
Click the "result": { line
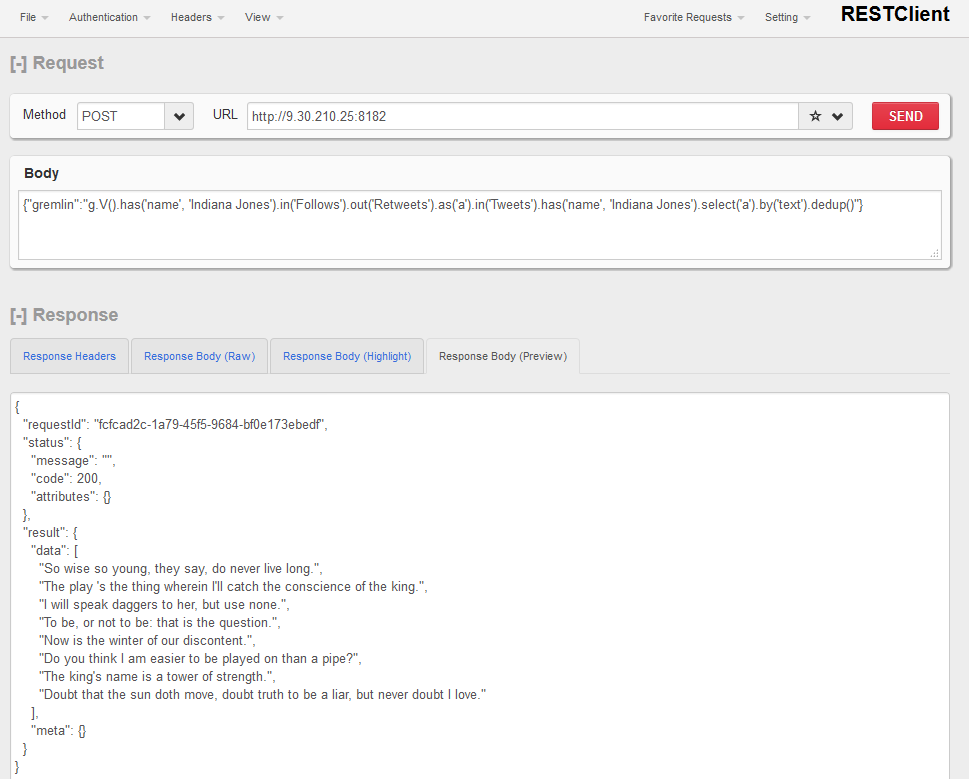(x=50, y=533)
